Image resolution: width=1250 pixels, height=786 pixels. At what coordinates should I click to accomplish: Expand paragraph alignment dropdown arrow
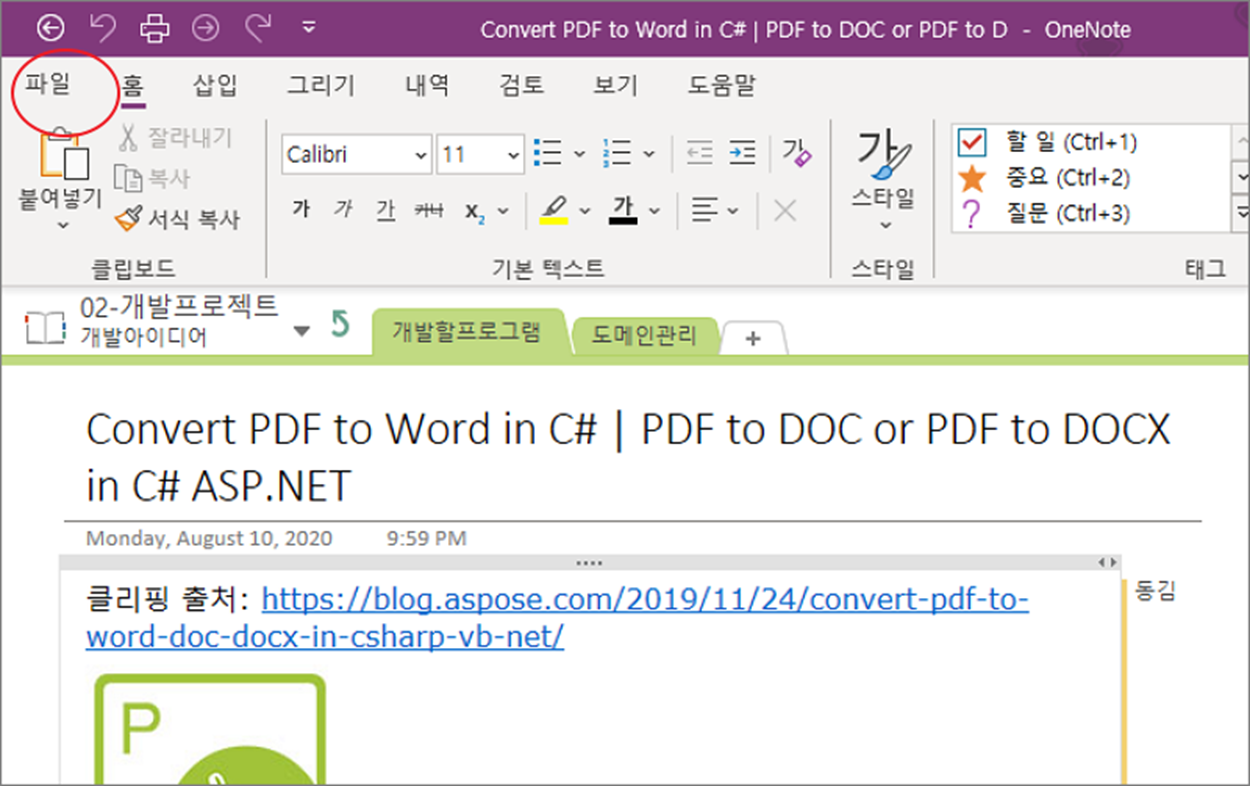[733, 211]
